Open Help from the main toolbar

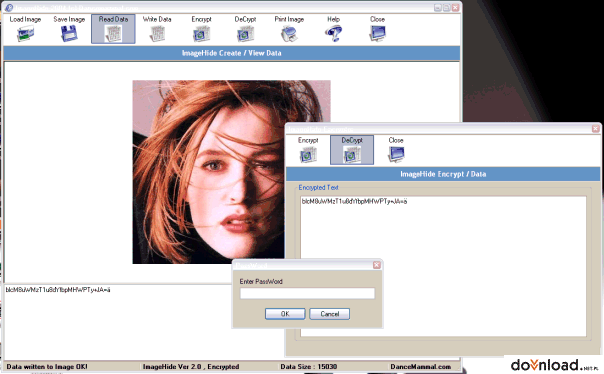[x=333, y=29]
